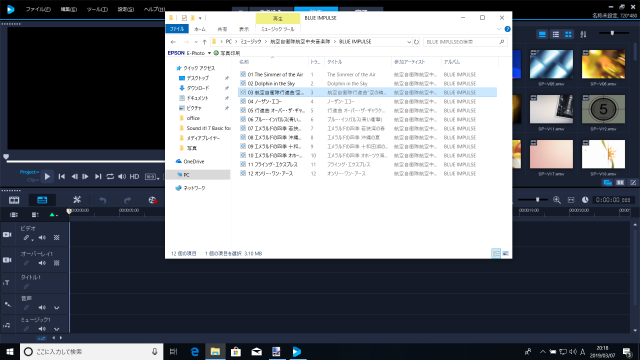Select the music 1 track note icon
Viewport: 640px width, 360px height.
(7, 325)
